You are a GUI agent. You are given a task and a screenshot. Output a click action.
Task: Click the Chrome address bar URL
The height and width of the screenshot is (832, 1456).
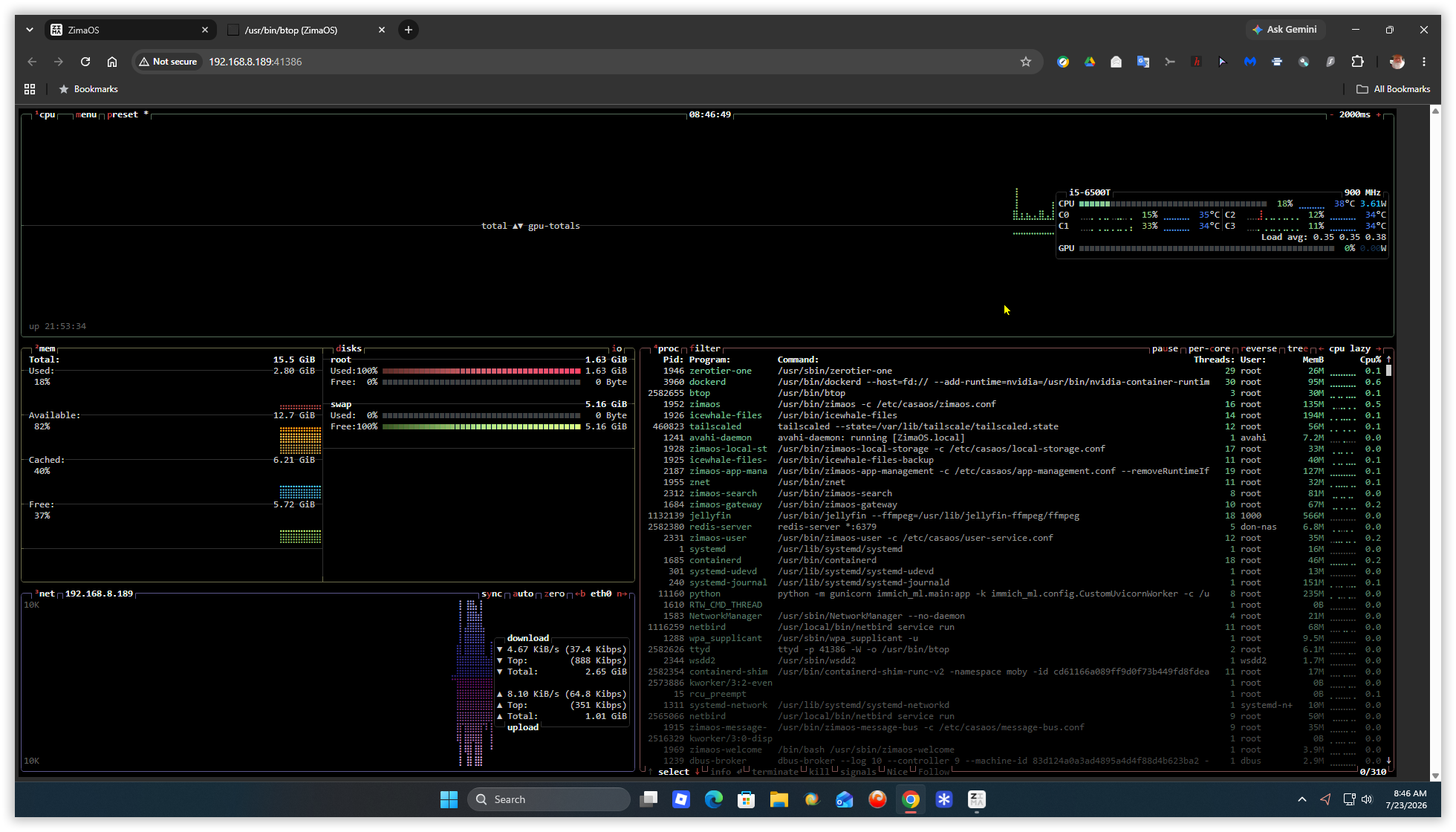pyautogui.click(x=255, y=62)
